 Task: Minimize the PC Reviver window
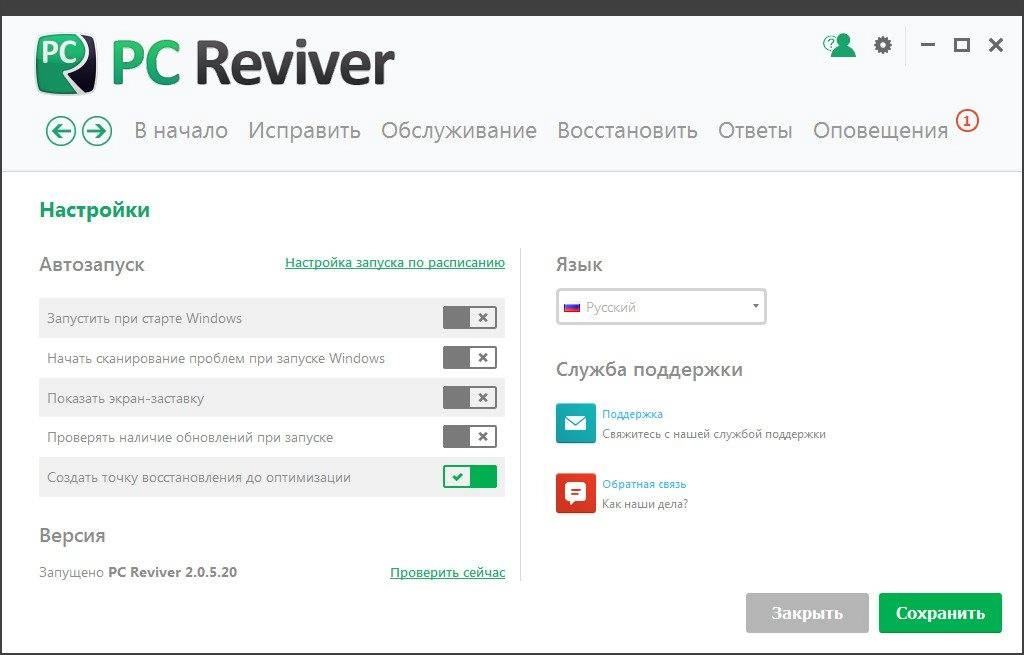pos(928,45)
